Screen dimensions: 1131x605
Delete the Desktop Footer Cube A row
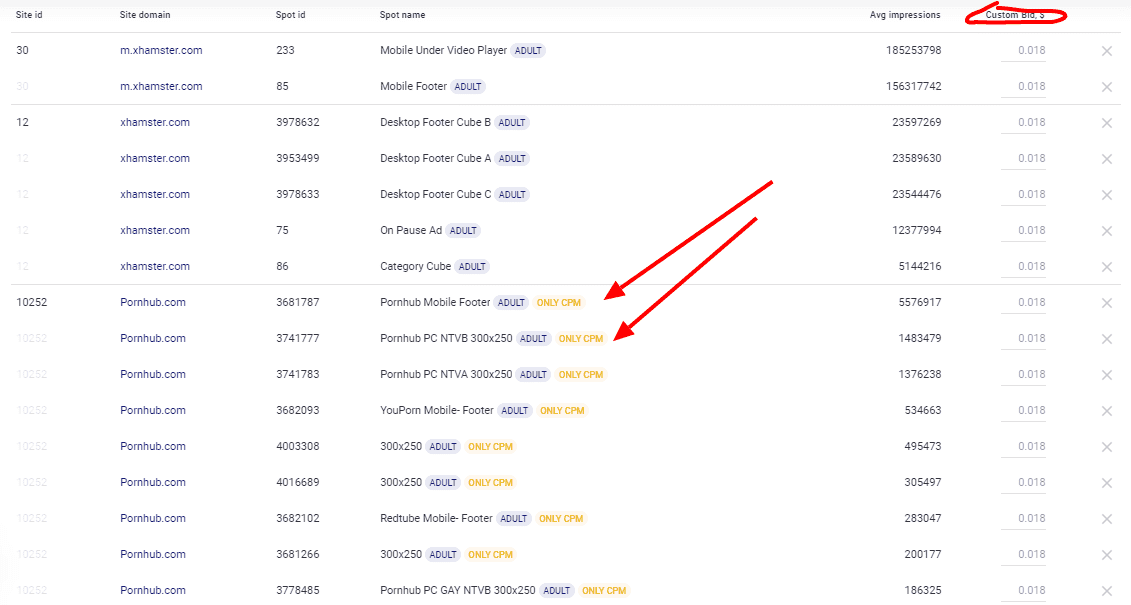click(x=1106, y=159)
